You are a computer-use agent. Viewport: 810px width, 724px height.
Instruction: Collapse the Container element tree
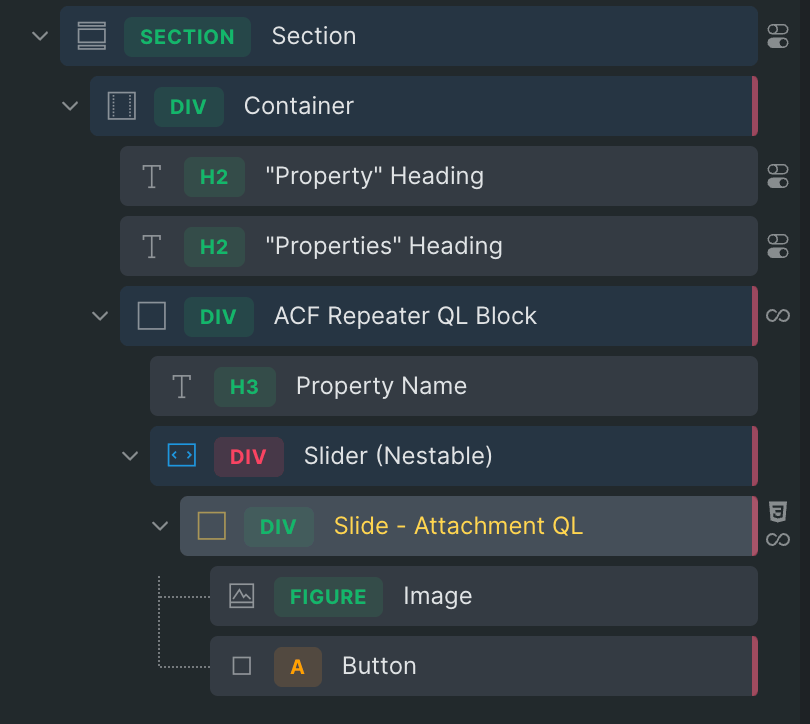[69, 106]
